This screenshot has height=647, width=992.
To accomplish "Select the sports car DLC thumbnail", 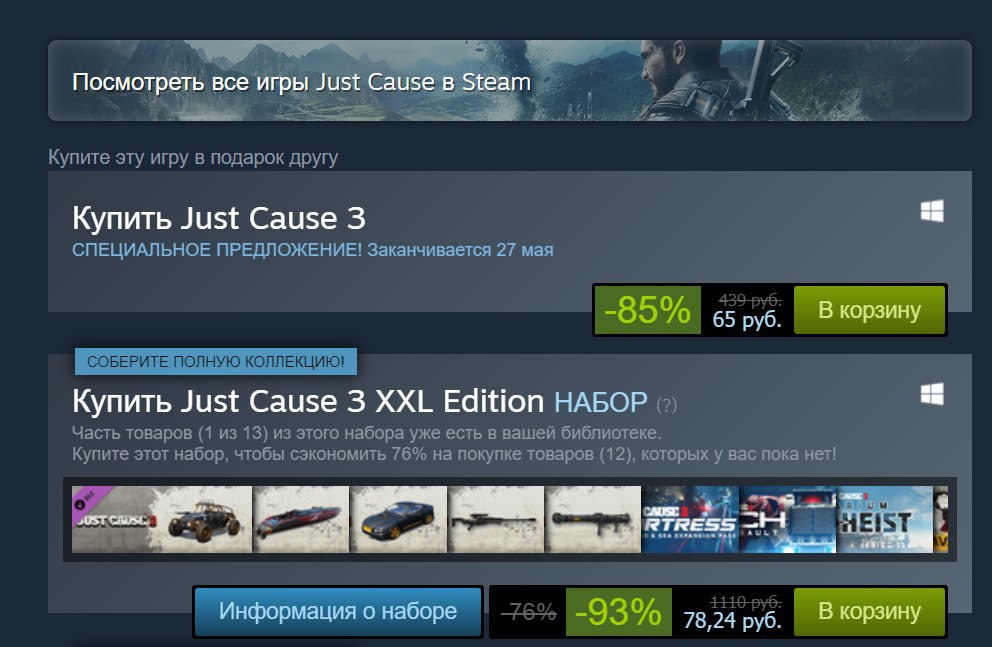I will point(399,519).
